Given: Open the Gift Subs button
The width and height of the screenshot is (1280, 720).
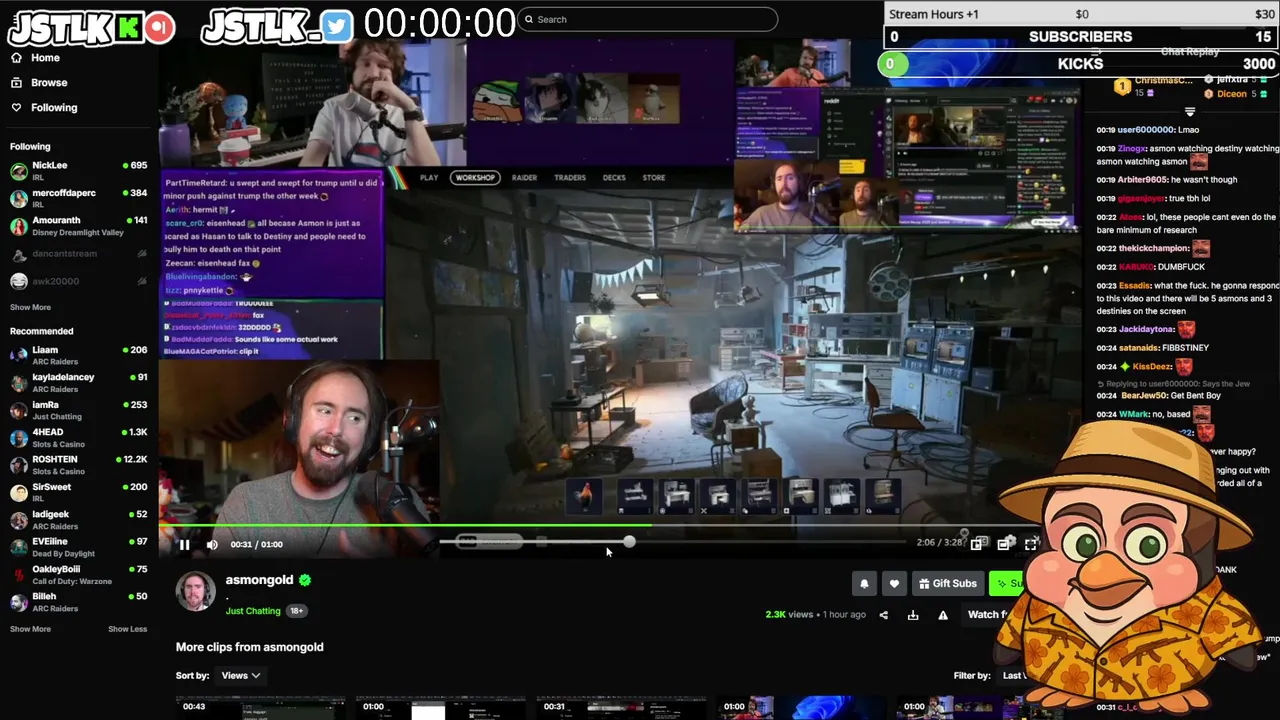Looking at the screenshot, I should (x=947, y=584).
